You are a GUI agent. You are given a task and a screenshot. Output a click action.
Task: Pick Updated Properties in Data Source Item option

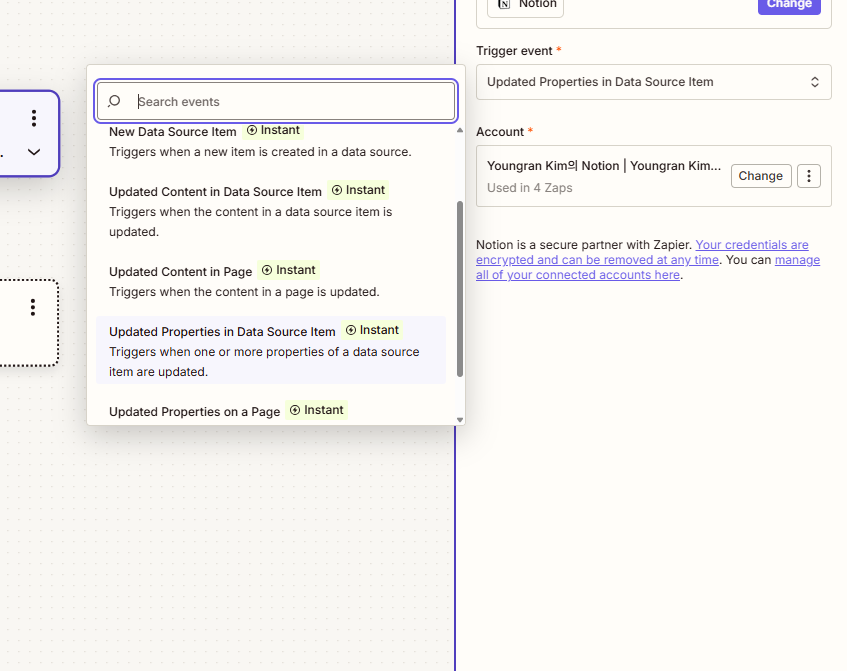tap(271, 351)
